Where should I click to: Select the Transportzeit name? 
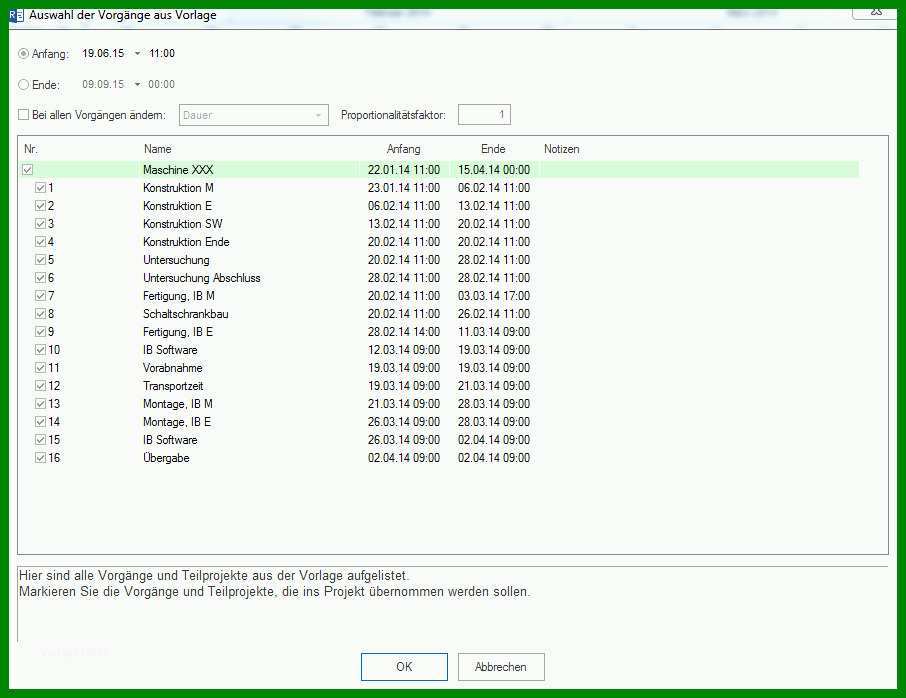tap(173, 385)
